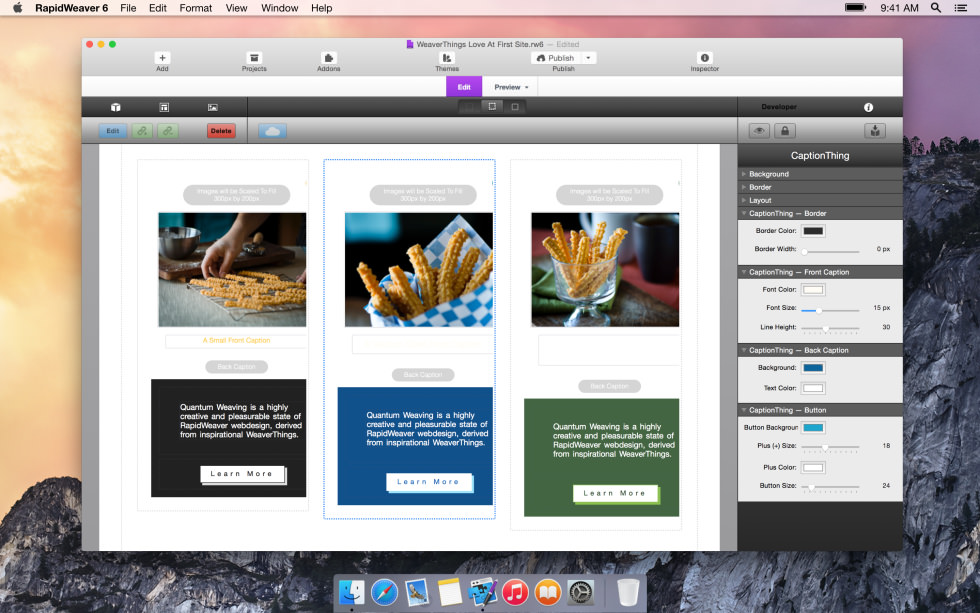Toggle the eye visibility button

(759, 131)
